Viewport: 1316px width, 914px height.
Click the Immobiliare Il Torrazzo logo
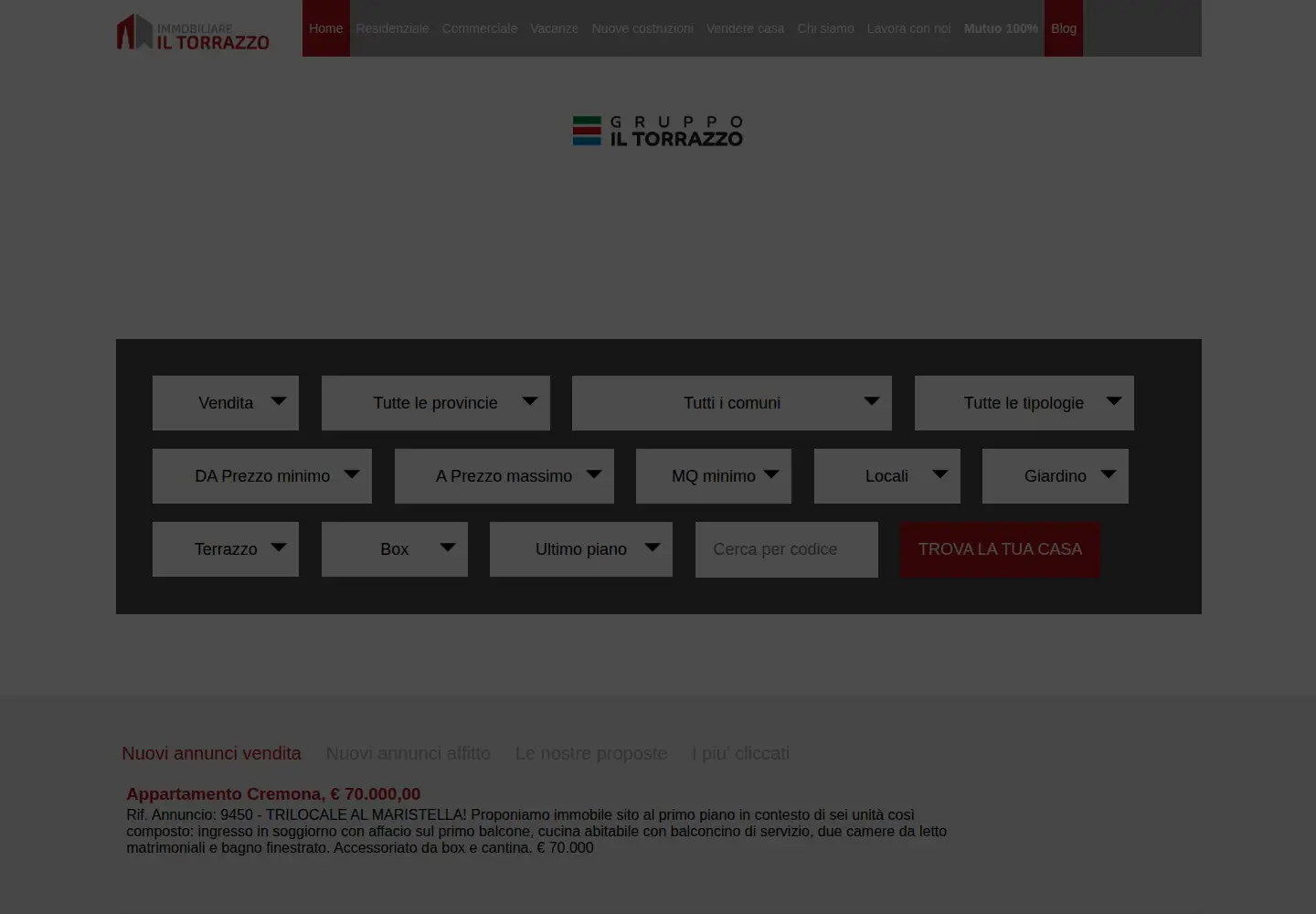click(x=193, y=32)
